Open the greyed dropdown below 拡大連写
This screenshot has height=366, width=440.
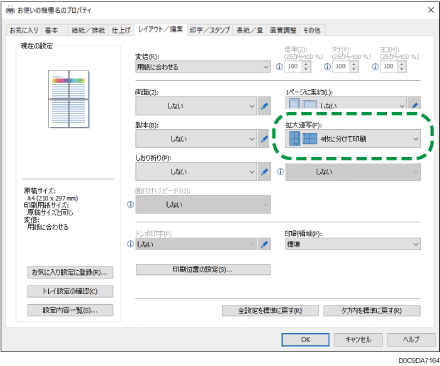tap(353, 172)
